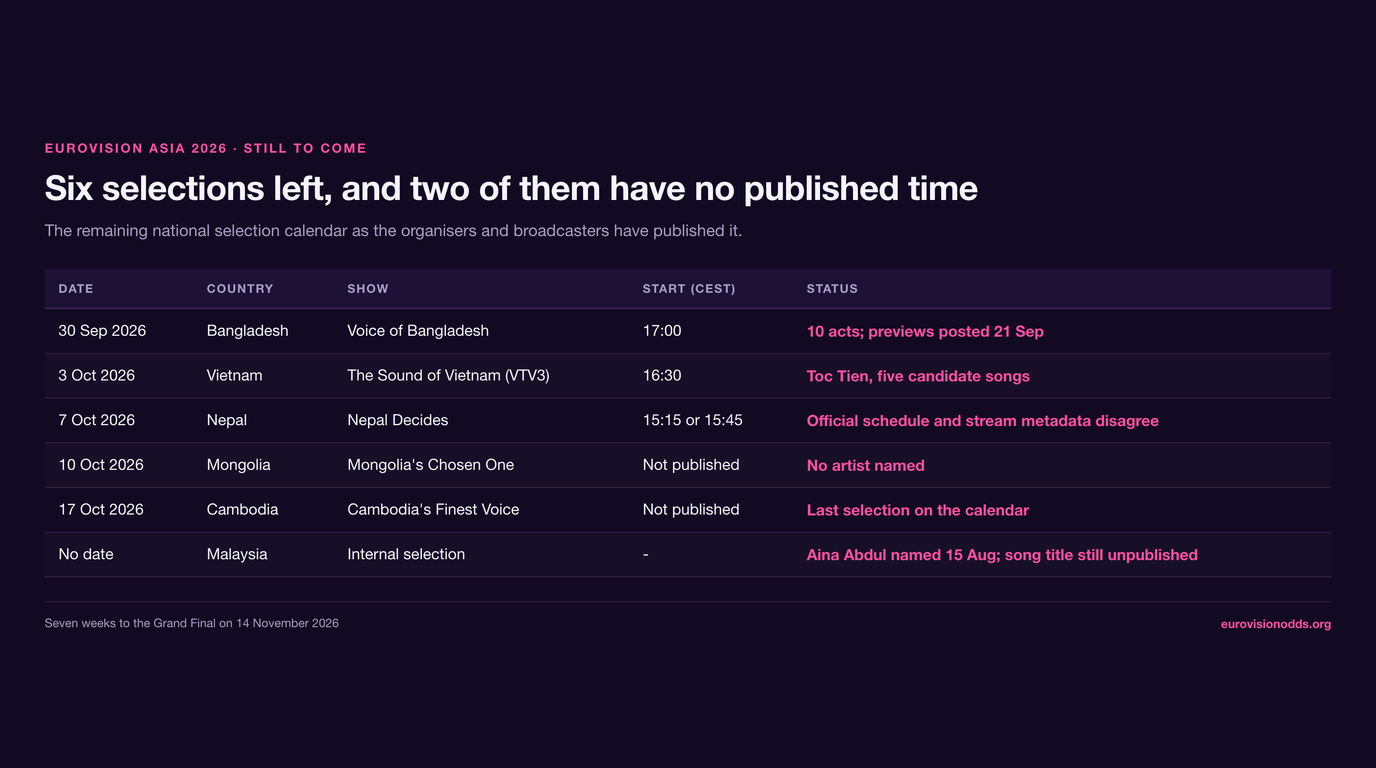Image resolution: width=1376 pixels, height=768 pixels.
Task: Click the 'remaining national selection calendar' subtitle
Action: (393, 231)
